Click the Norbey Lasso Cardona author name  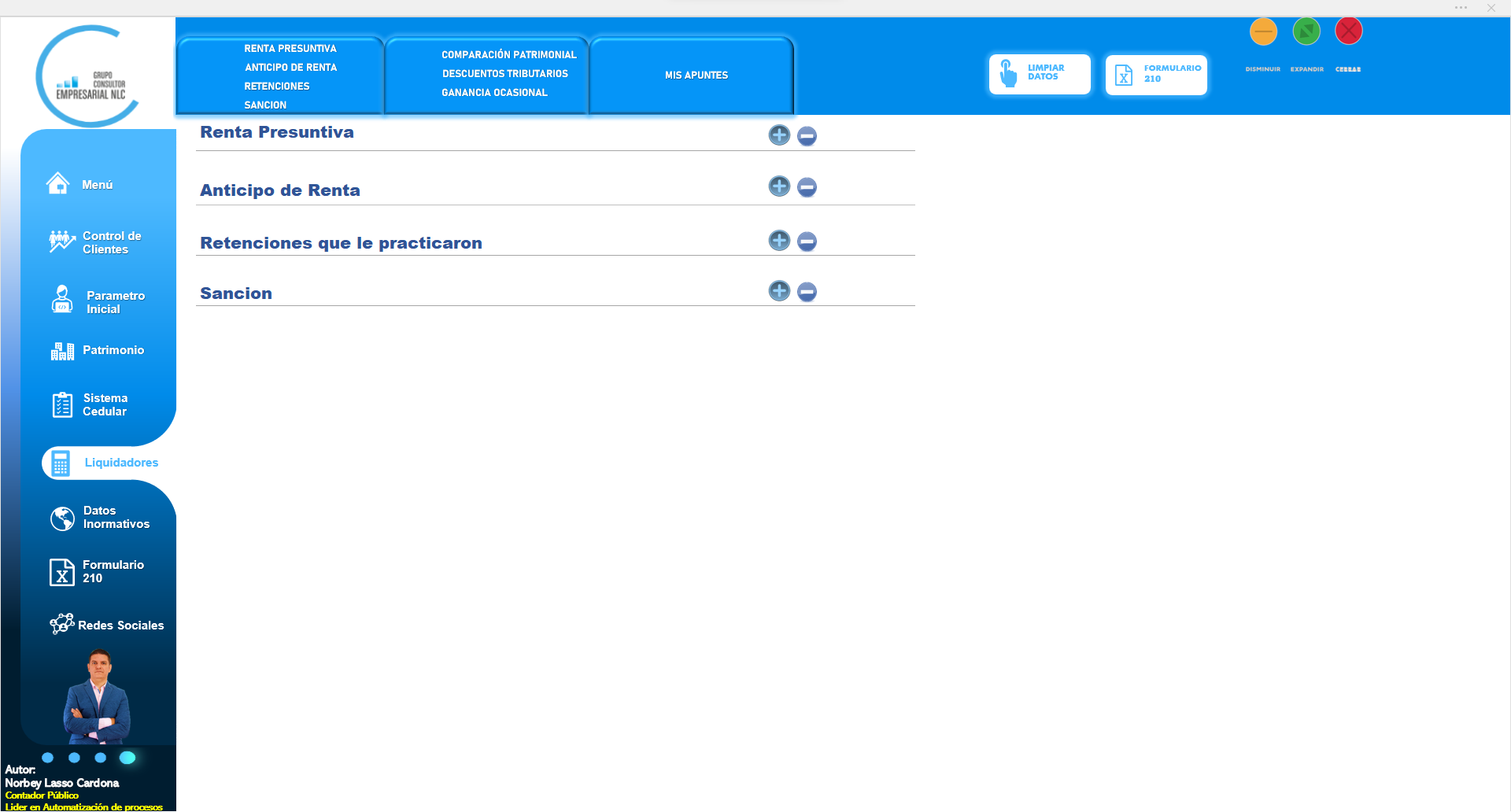[x=62, y=783]
